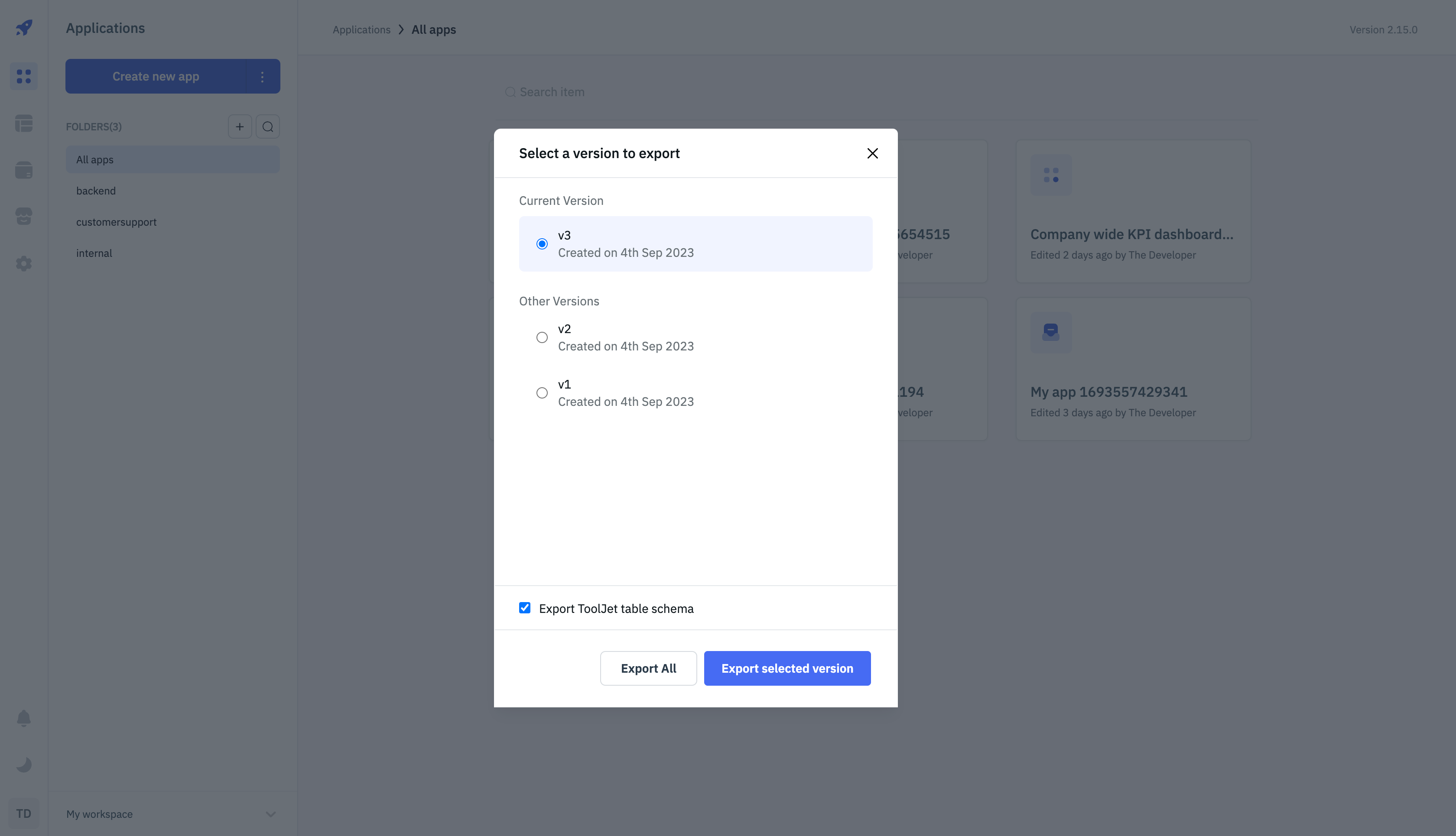1456x836 pixels.
Task: Open Workspace settings gear icon
Action: (x=23, y=263)
